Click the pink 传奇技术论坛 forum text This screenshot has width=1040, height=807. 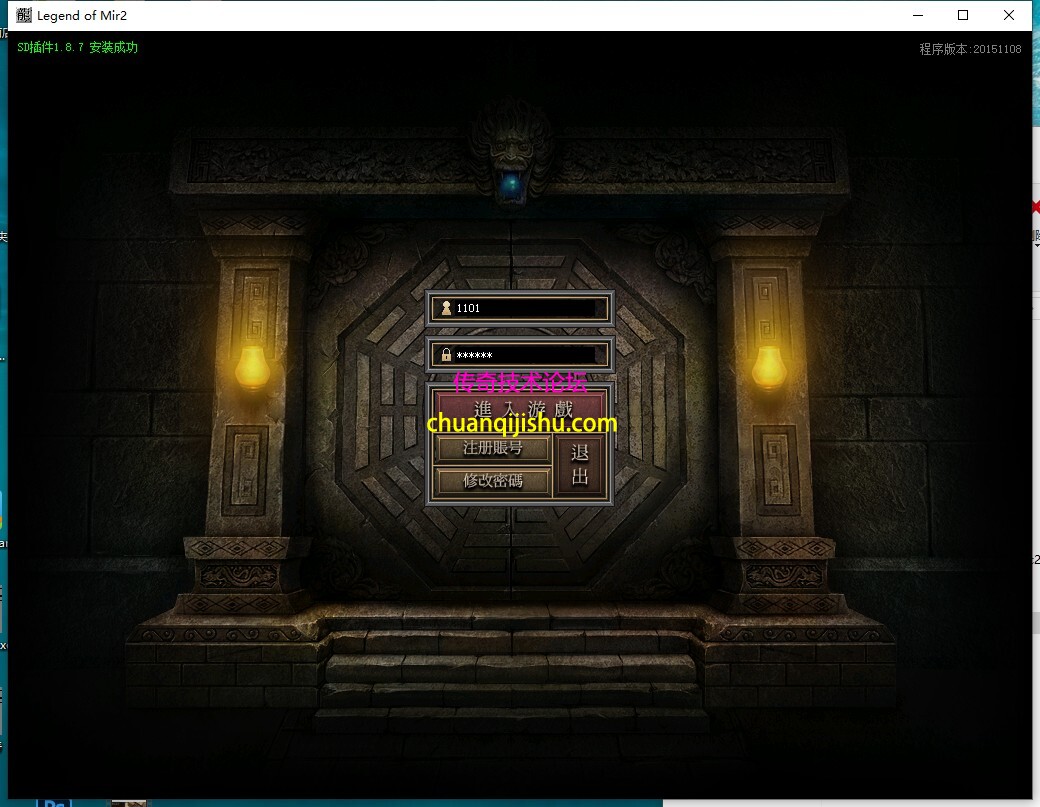point(516,382)
